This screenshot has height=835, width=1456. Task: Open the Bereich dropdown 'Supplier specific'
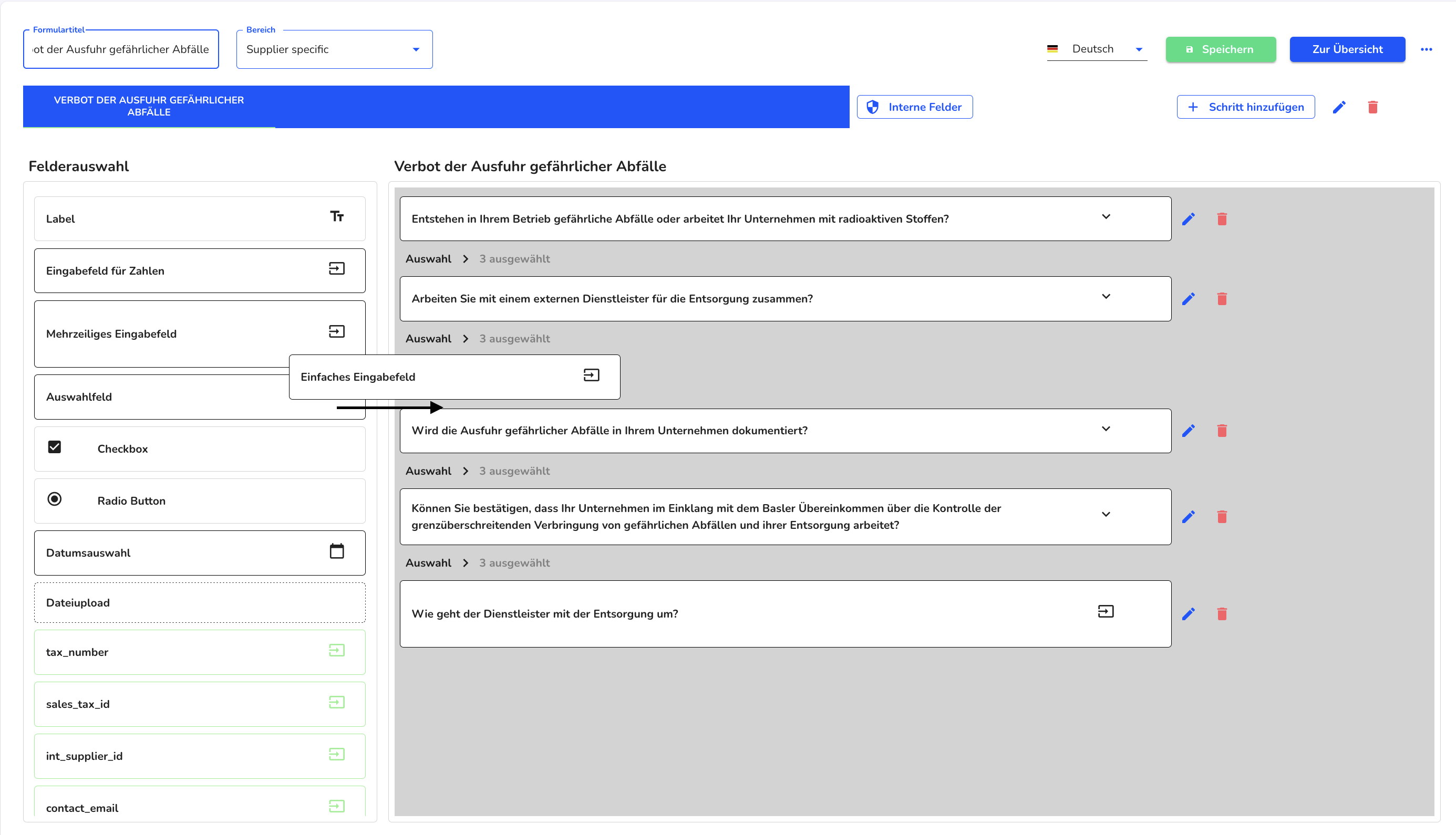pos(335,49)
